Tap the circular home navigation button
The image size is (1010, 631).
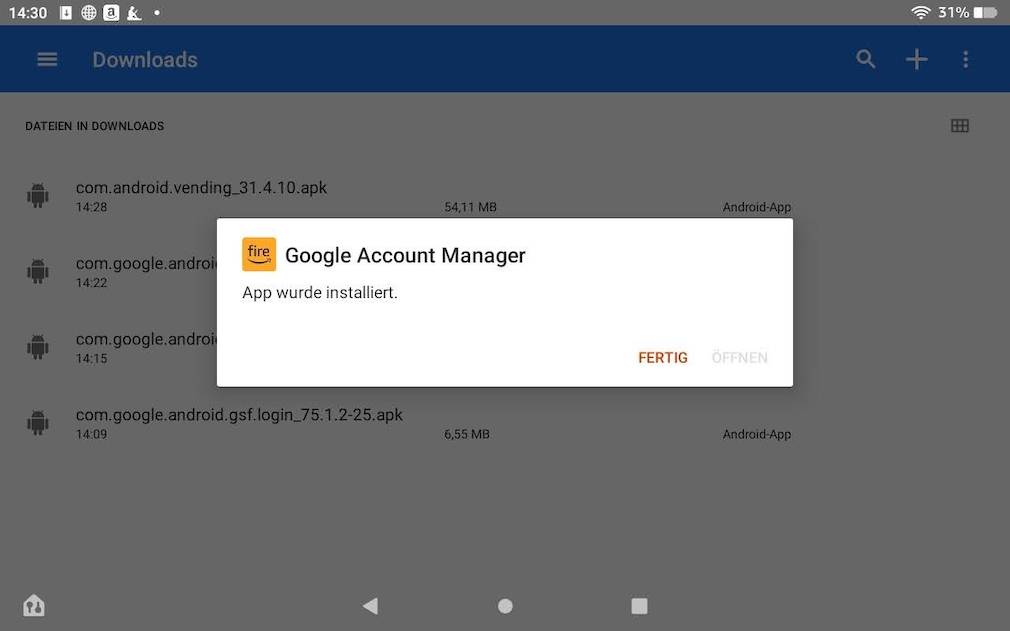click(x=504, y=605)
